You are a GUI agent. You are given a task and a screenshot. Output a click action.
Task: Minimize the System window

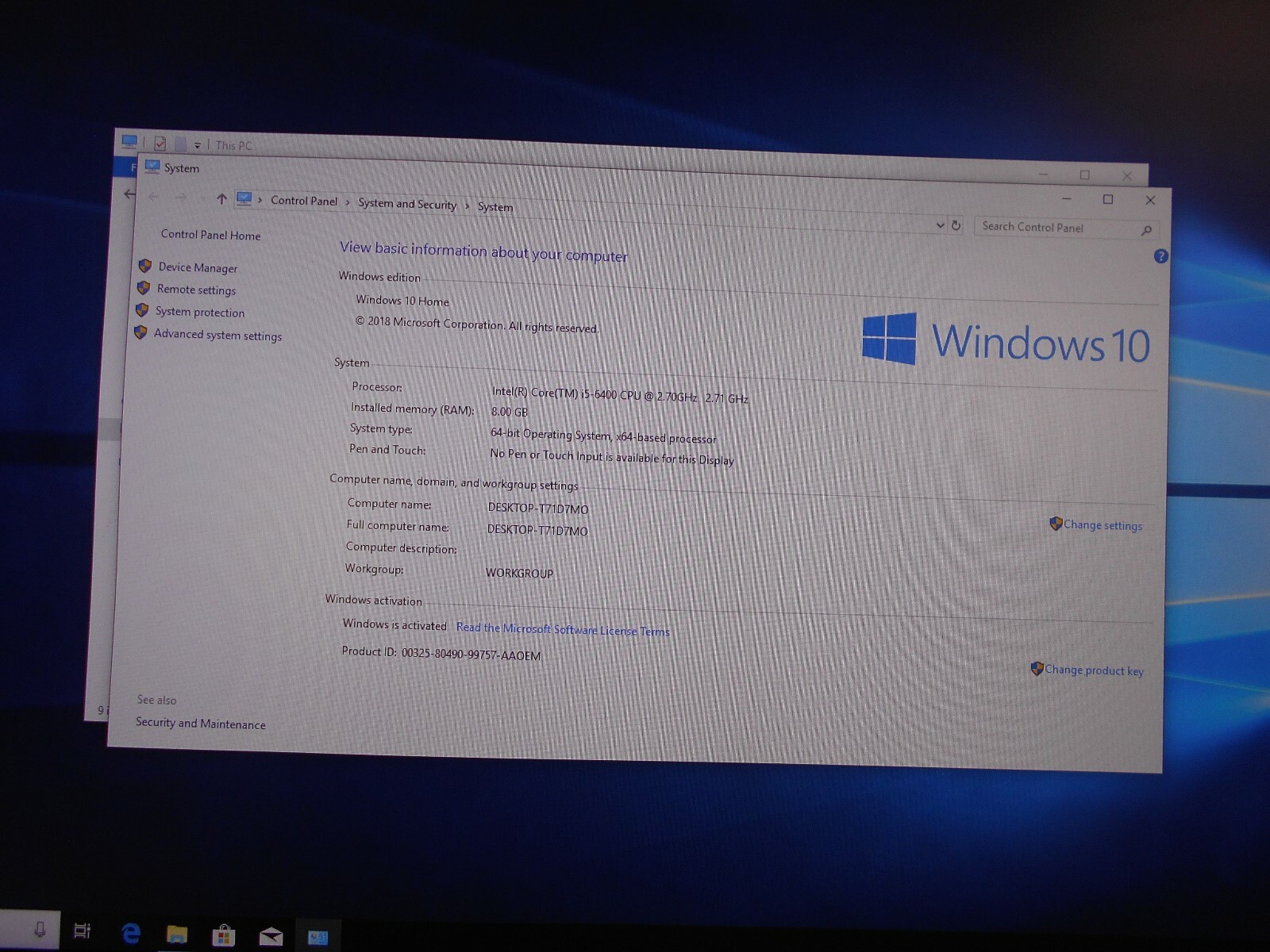click(x=1067, y=198)
